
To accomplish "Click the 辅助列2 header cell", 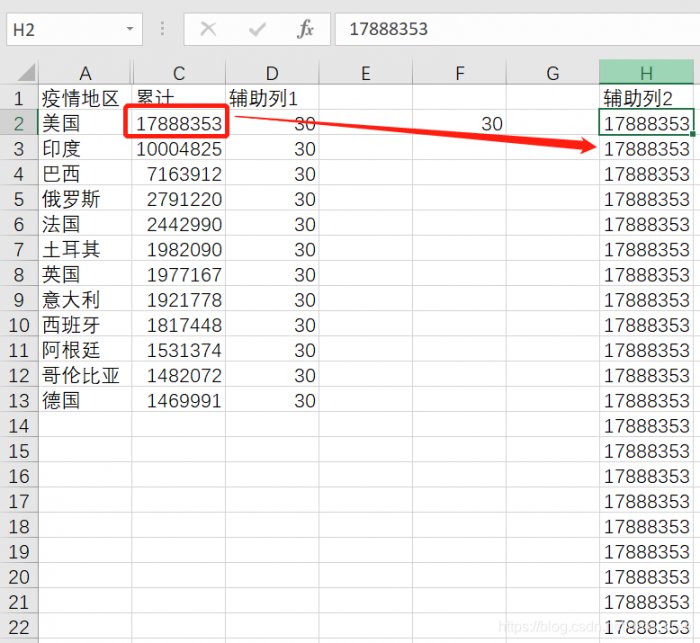I will tap(646, 98).
